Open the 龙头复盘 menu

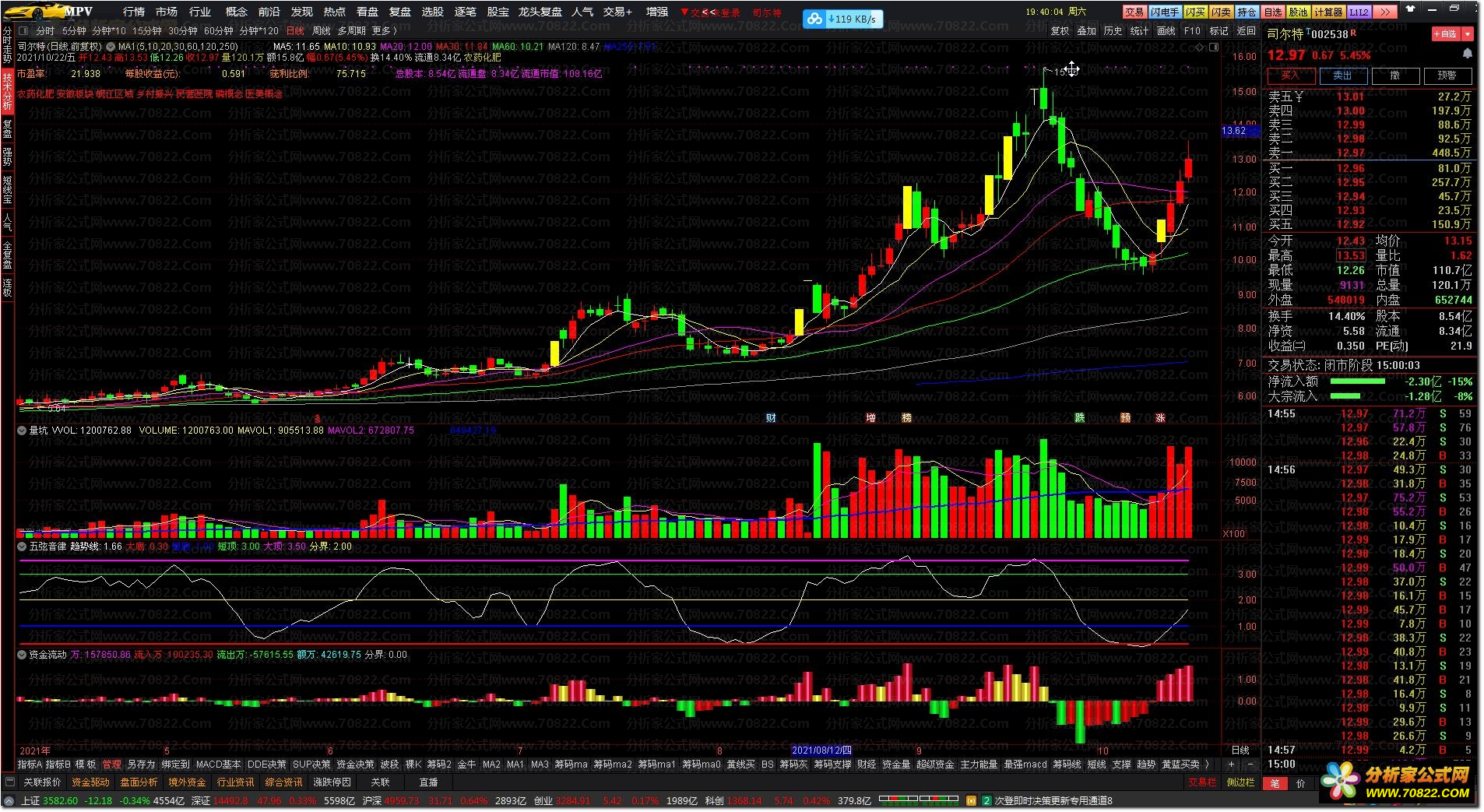[540, 12]
